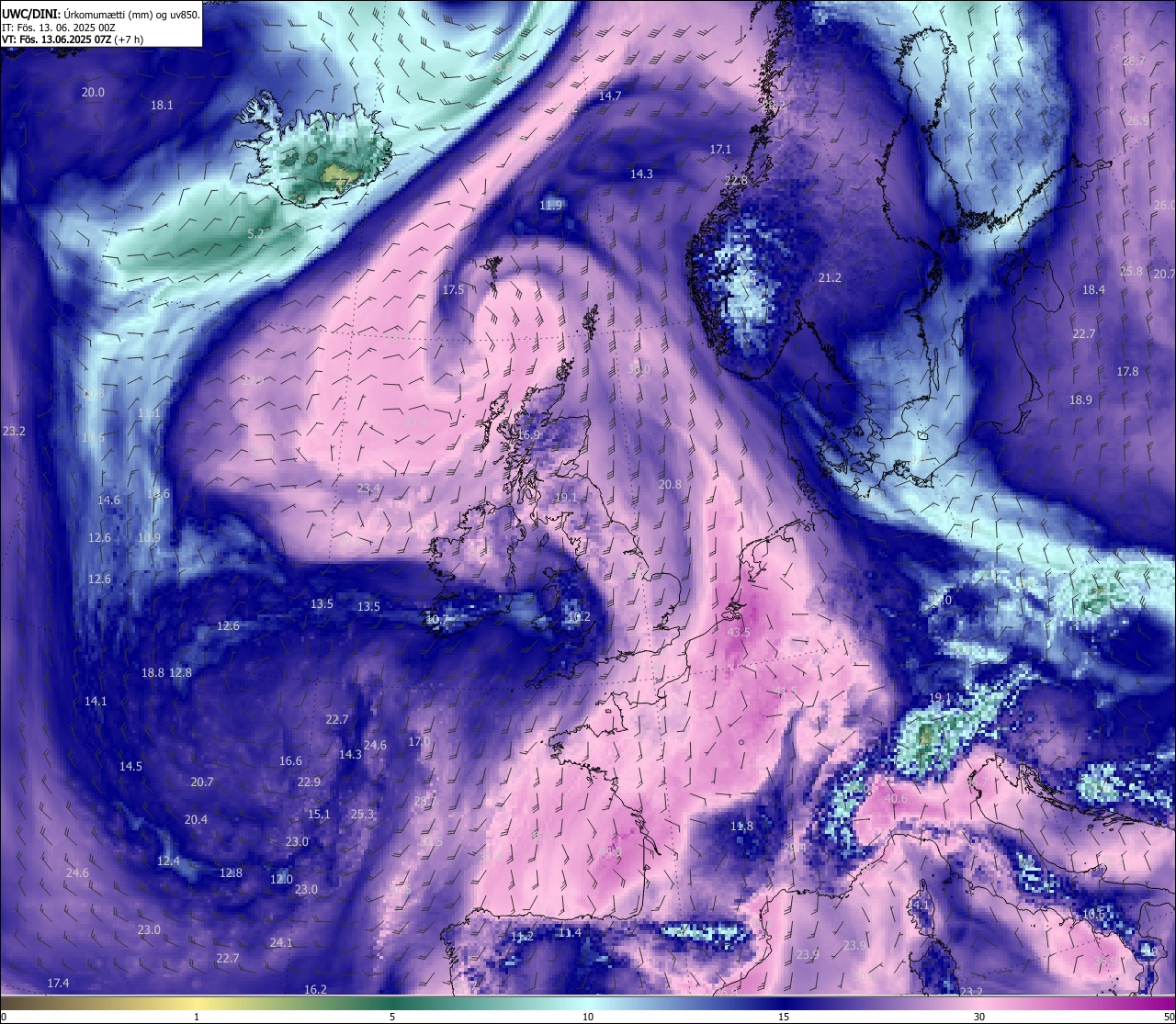The width and height of the screenshot is (1176, 1024).
Task: Select the 25.3 map value
Action: click(x=363, y=815)
